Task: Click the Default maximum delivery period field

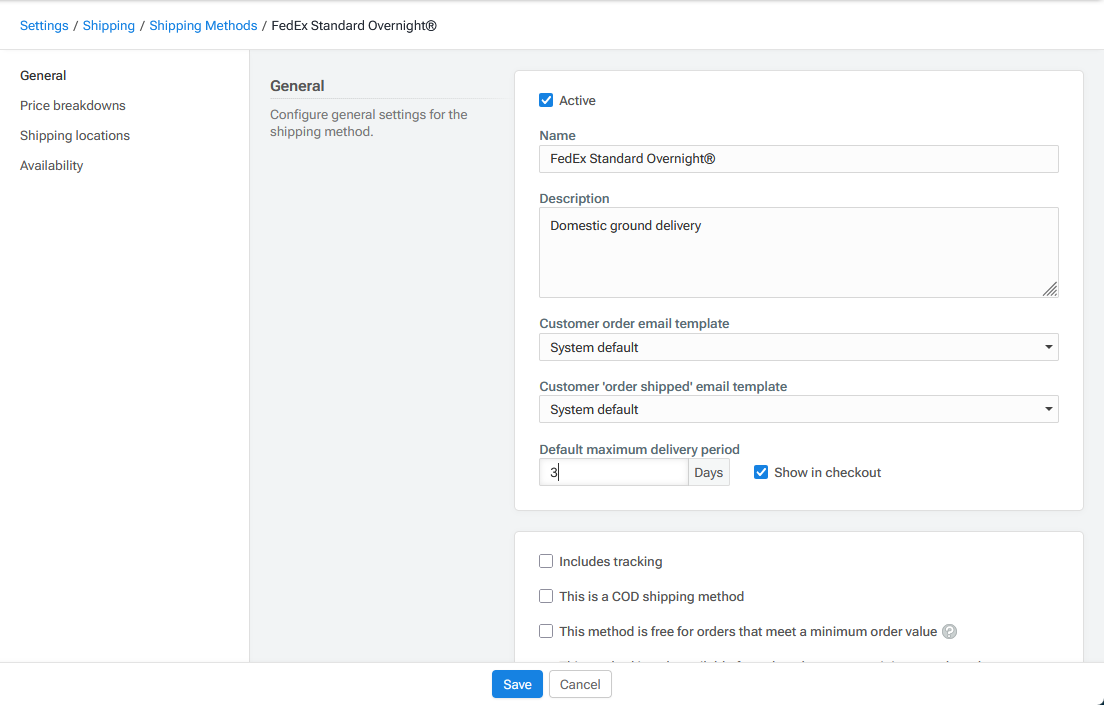Action: (613, 471)
